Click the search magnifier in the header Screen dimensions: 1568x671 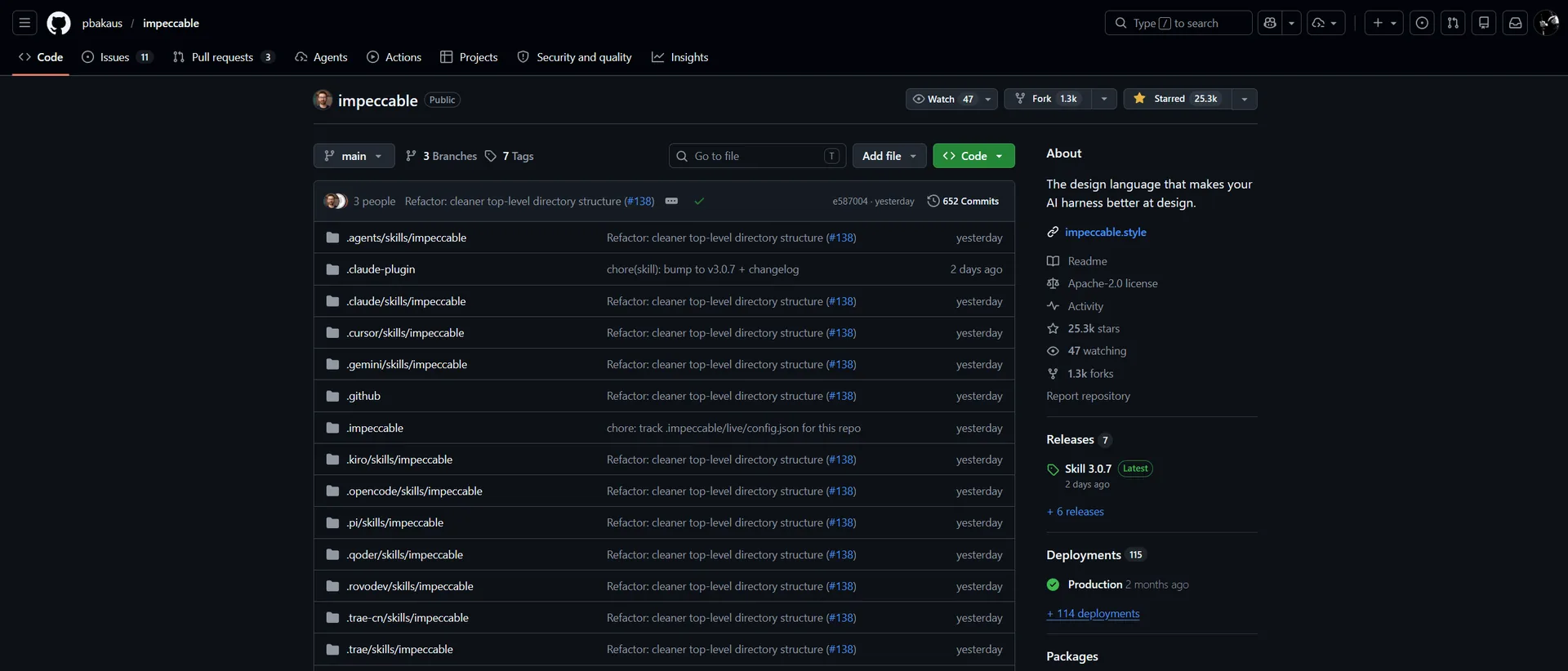pyautogui.click(x=1121, y=23)
